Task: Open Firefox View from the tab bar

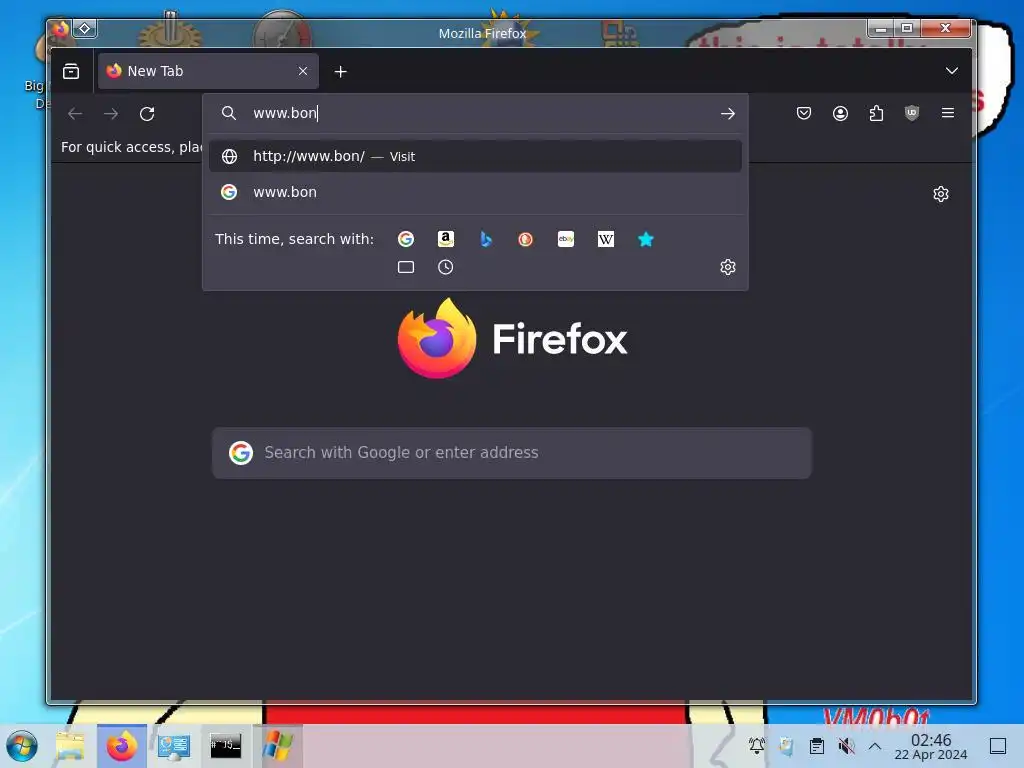Action: point(71,71)
